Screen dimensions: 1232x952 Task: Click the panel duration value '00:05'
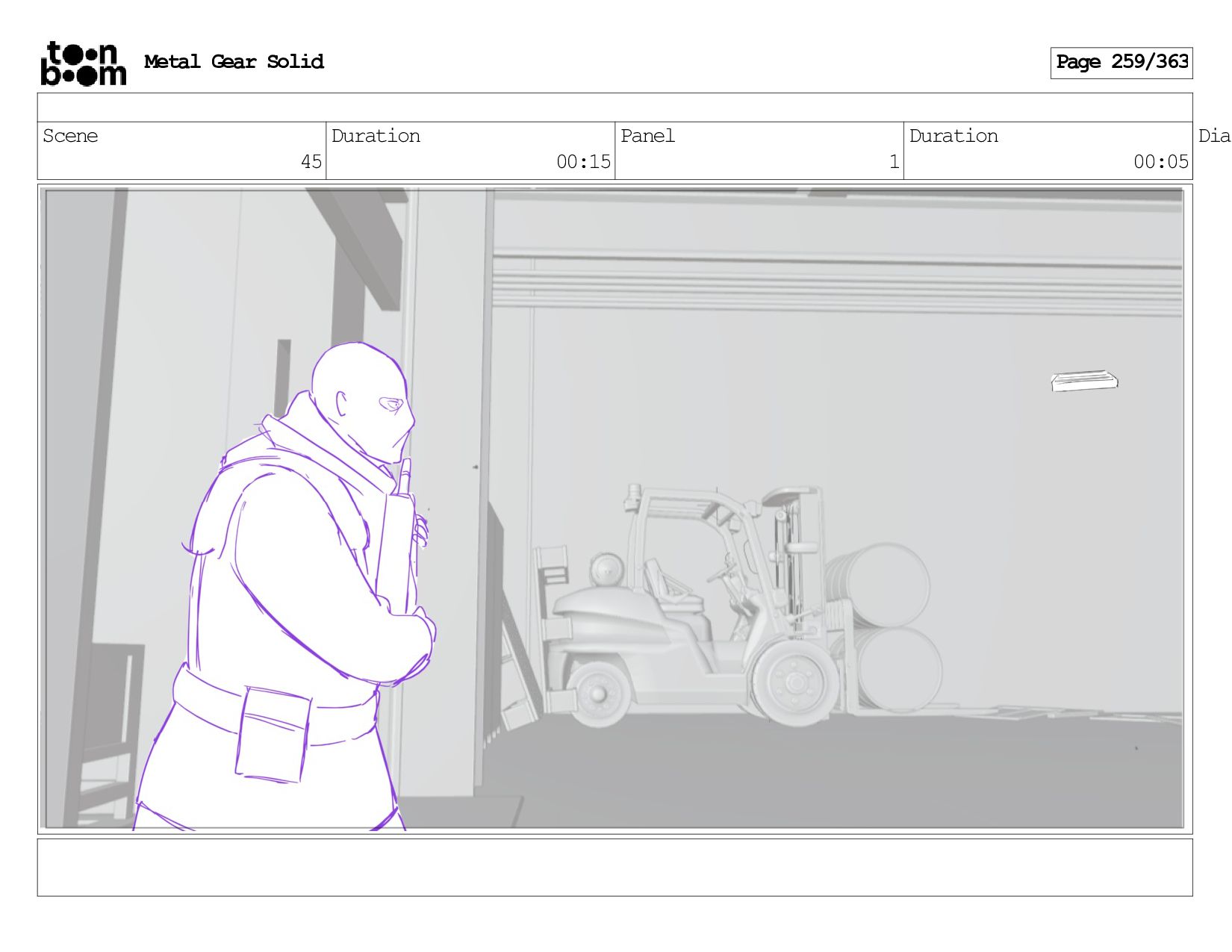[x=1160, y=162]
